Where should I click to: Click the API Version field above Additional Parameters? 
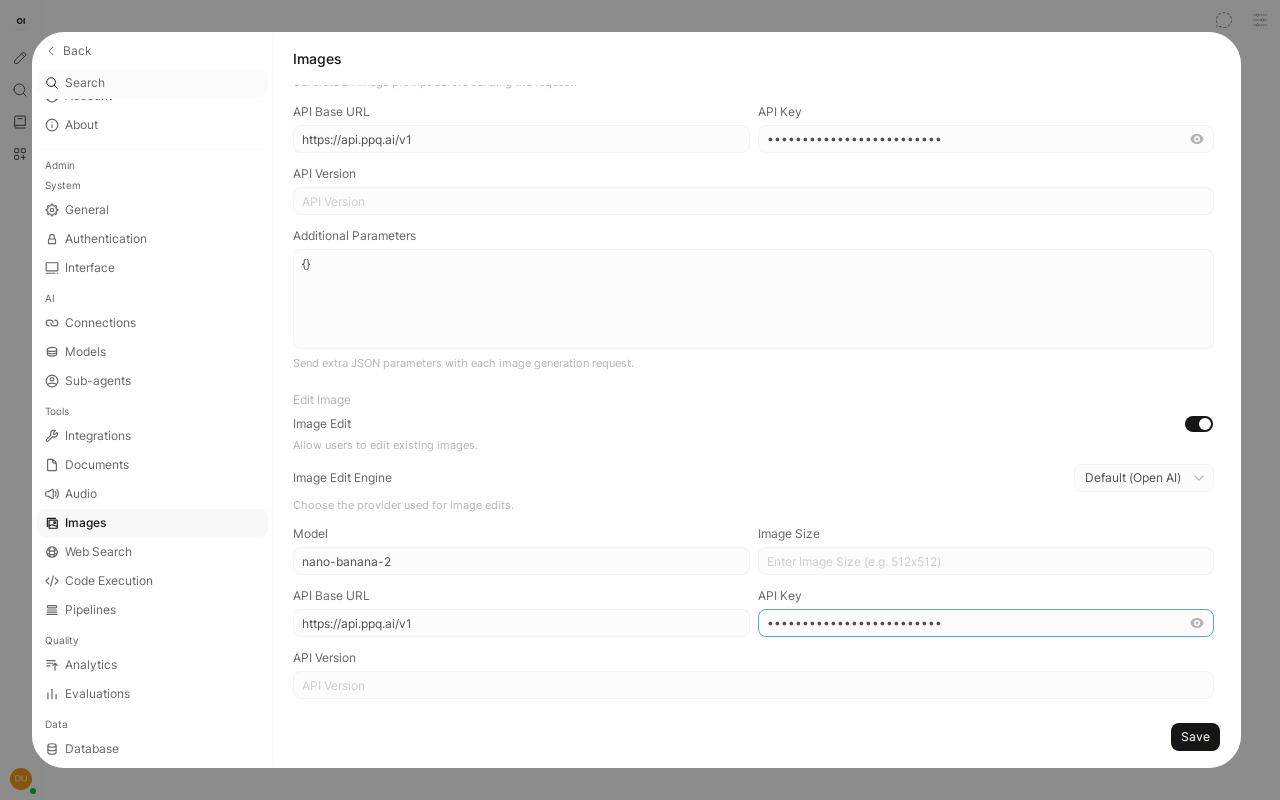coord(753,201)
